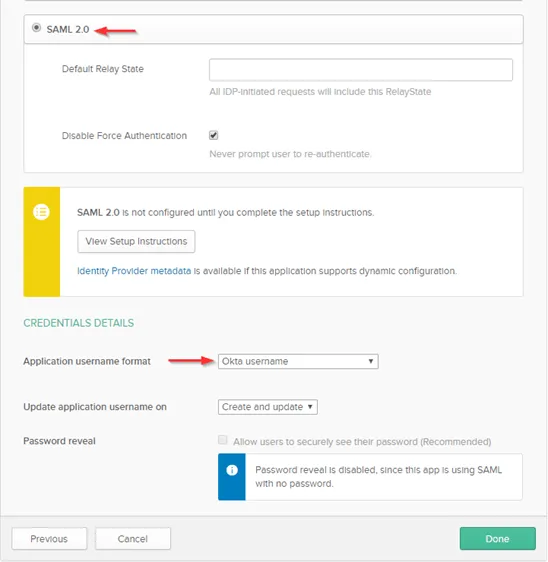This screenshot has width=548, height=562.
Task: Click the list icon in yellow banner
Action: point(42,212)
